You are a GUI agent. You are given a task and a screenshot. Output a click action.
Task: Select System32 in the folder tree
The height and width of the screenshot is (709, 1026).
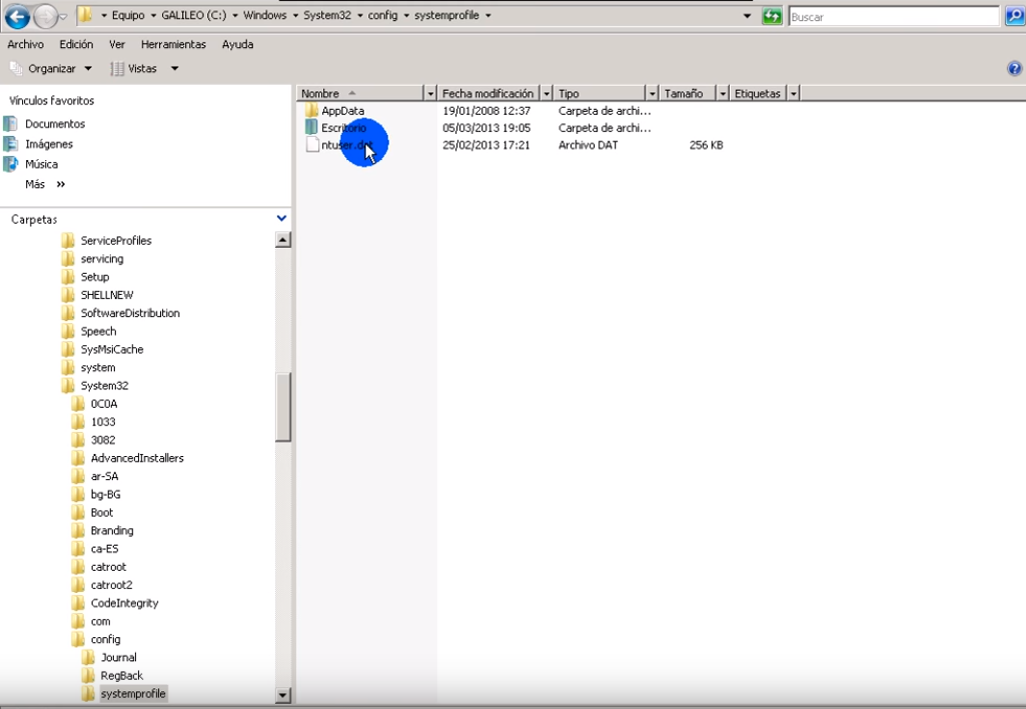coord(104,386)
